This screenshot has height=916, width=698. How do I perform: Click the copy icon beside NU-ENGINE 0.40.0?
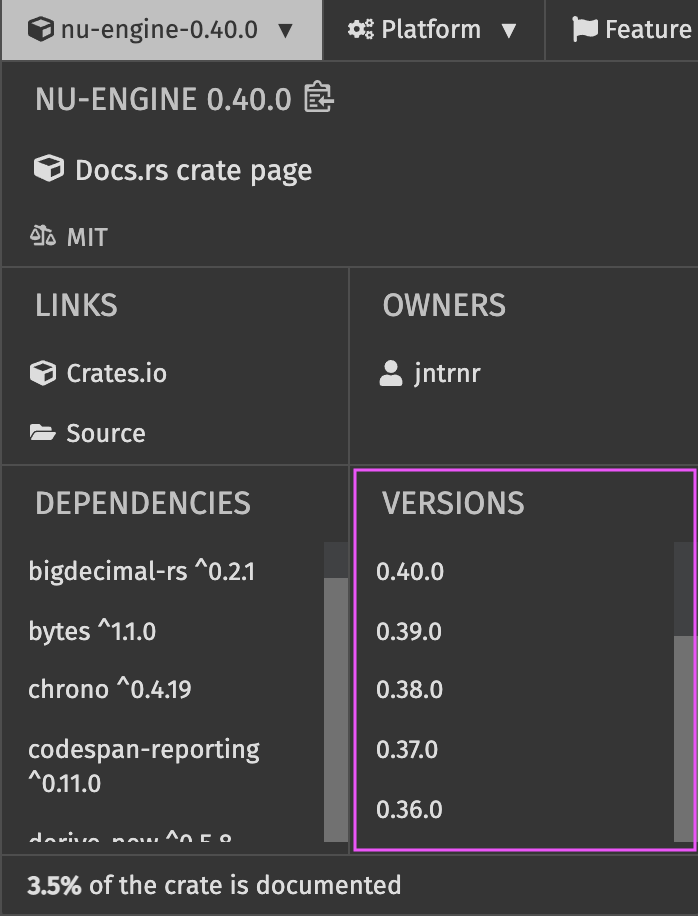tap(318, 99)
